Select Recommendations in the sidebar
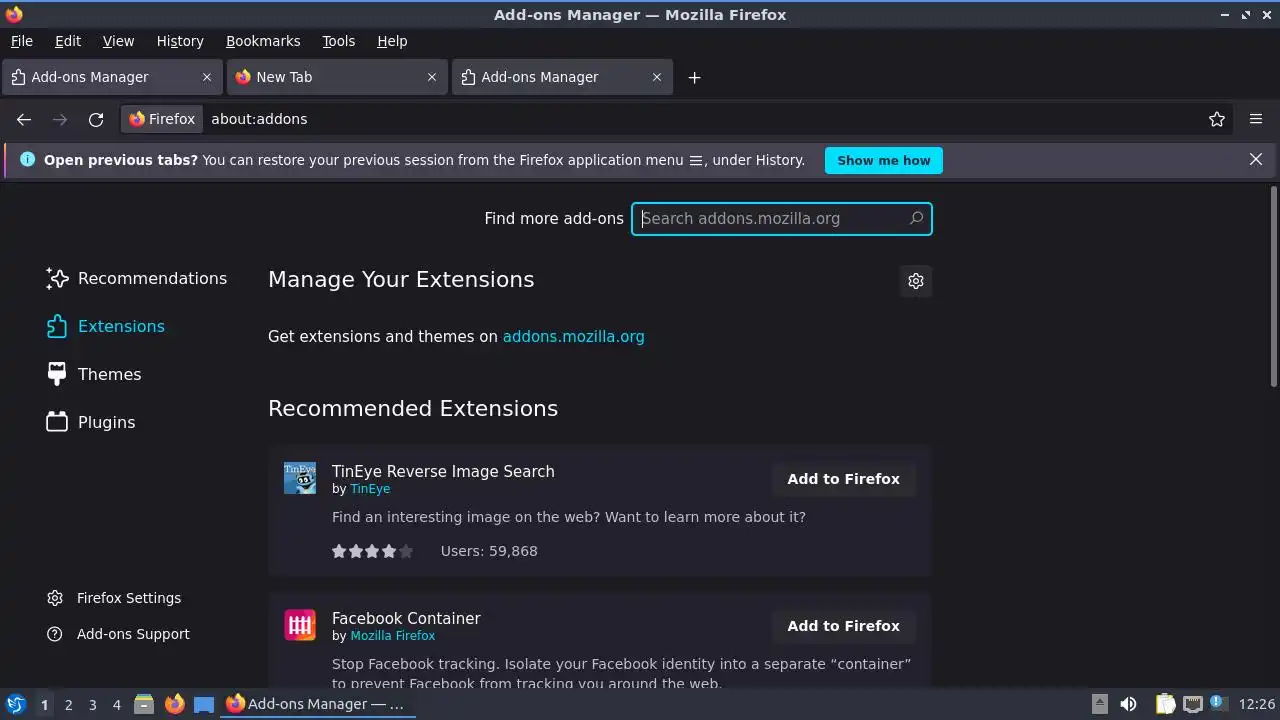Screen dimensions: 1280x720 pos(137,278)
